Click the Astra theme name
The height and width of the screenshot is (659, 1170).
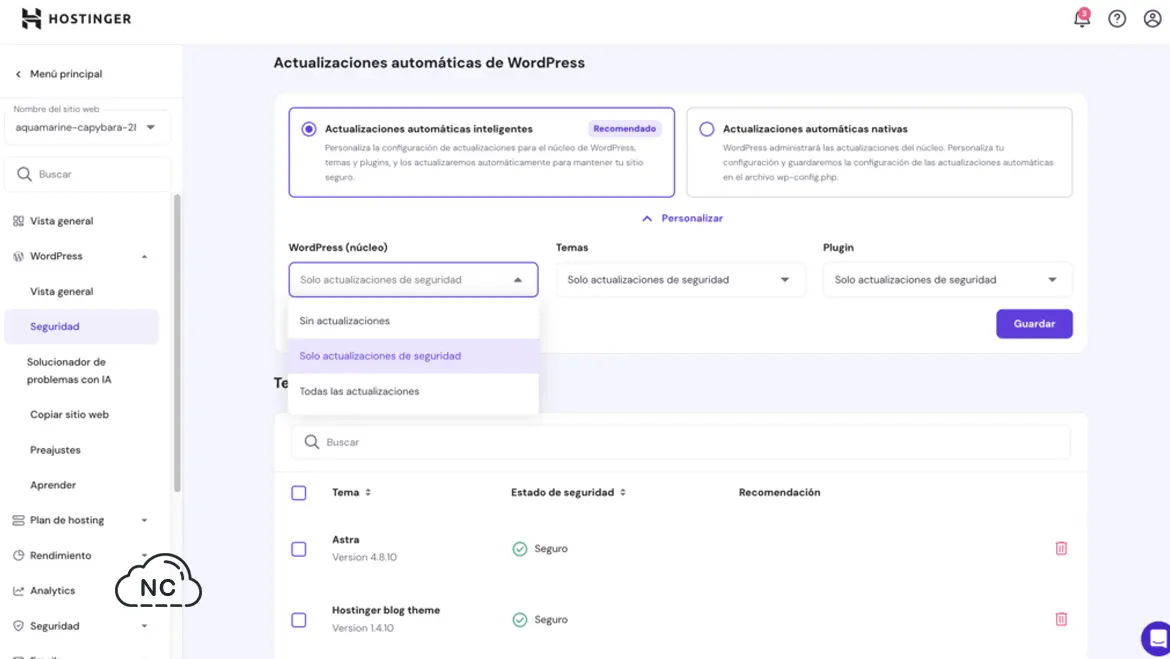click(x=345, y=540)
